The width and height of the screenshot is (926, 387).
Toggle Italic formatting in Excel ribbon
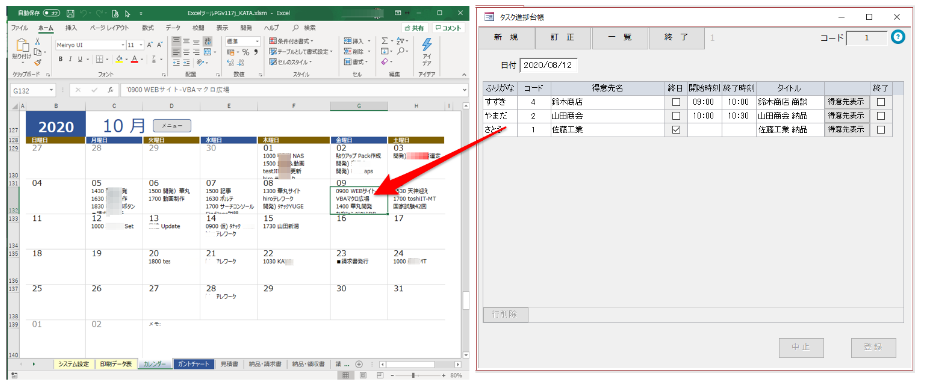coord(70,59)
